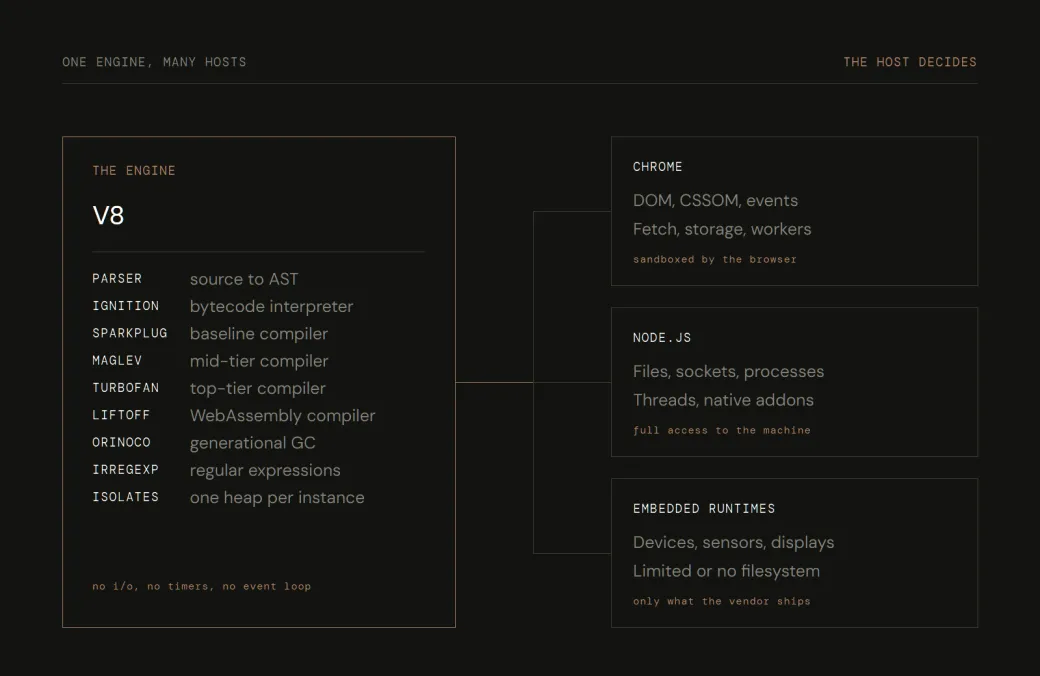Click the 'IRREGEXP' label
This screenshot has width=1040, height=676.
point(125,469)
